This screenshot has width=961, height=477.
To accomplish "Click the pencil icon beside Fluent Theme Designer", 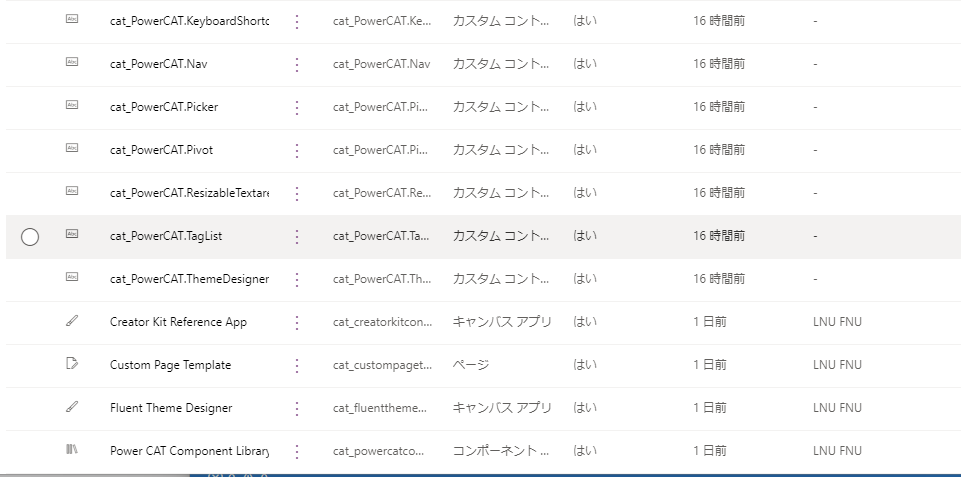I will (x=72, y=406).
